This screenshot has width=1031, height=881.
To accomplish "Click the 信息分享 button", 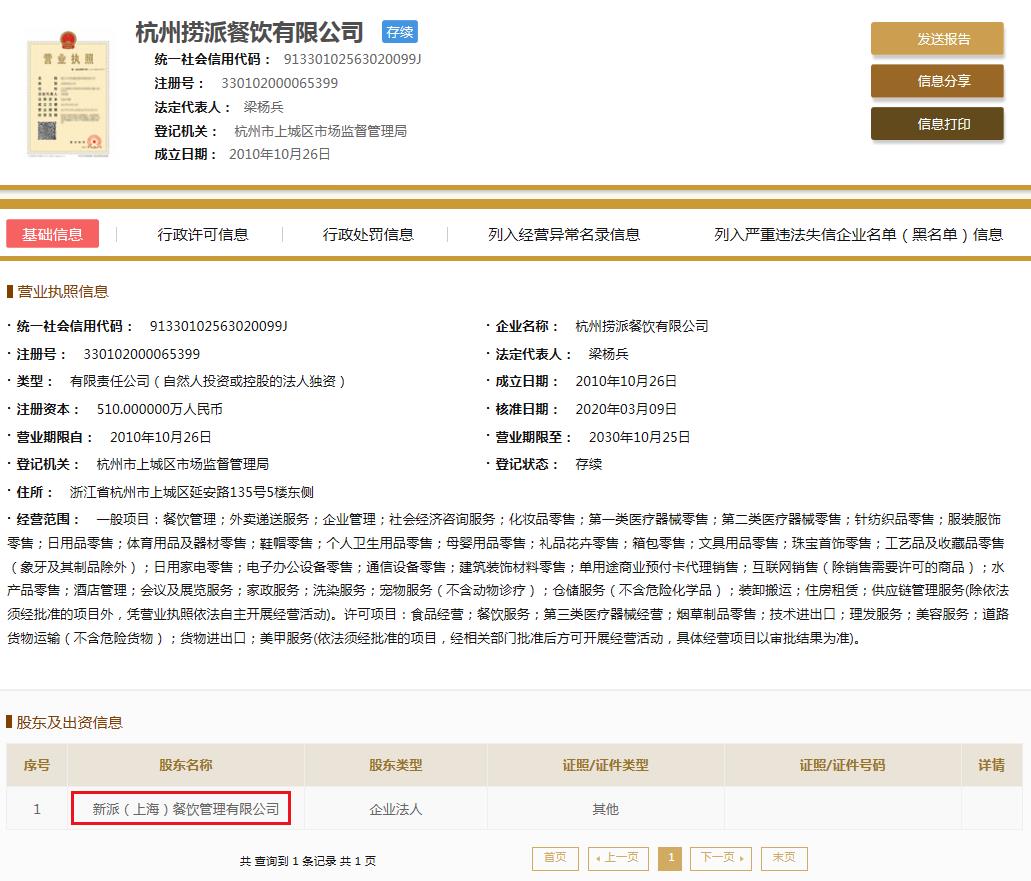I will point(937,81).
